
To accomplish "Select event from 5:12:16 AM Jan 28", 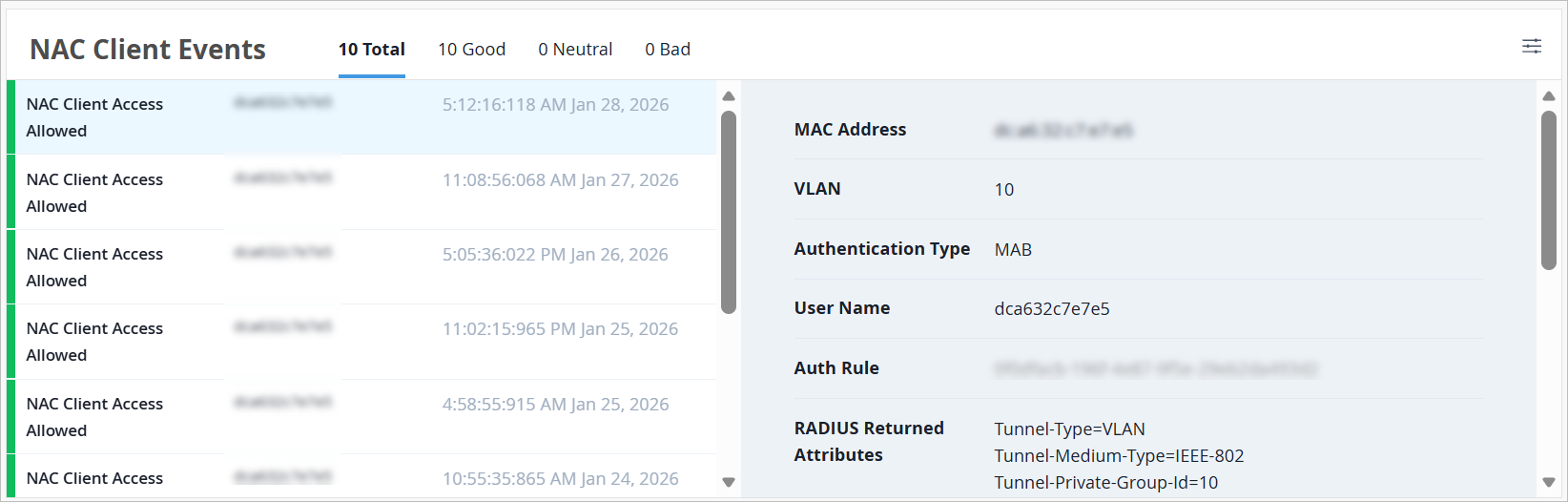I will tap(362, 117).
